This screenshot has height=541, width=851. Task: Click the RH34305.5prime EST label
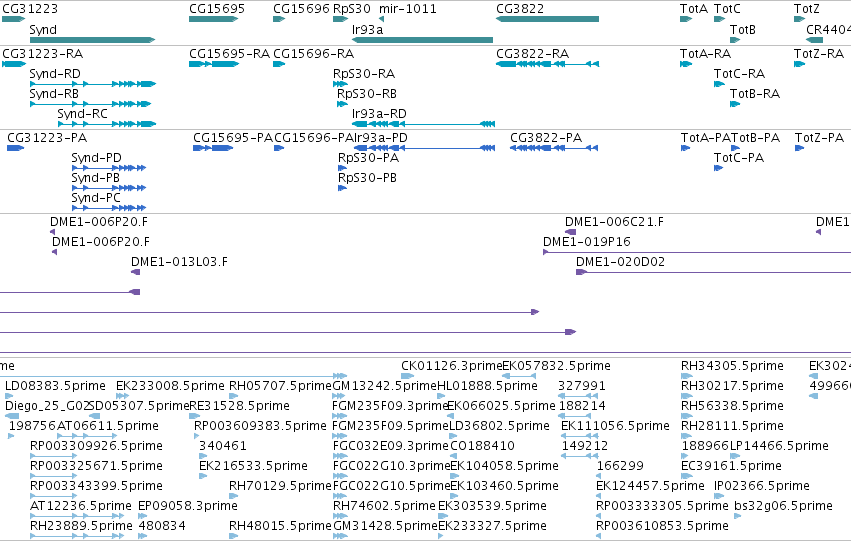[732, 366]
